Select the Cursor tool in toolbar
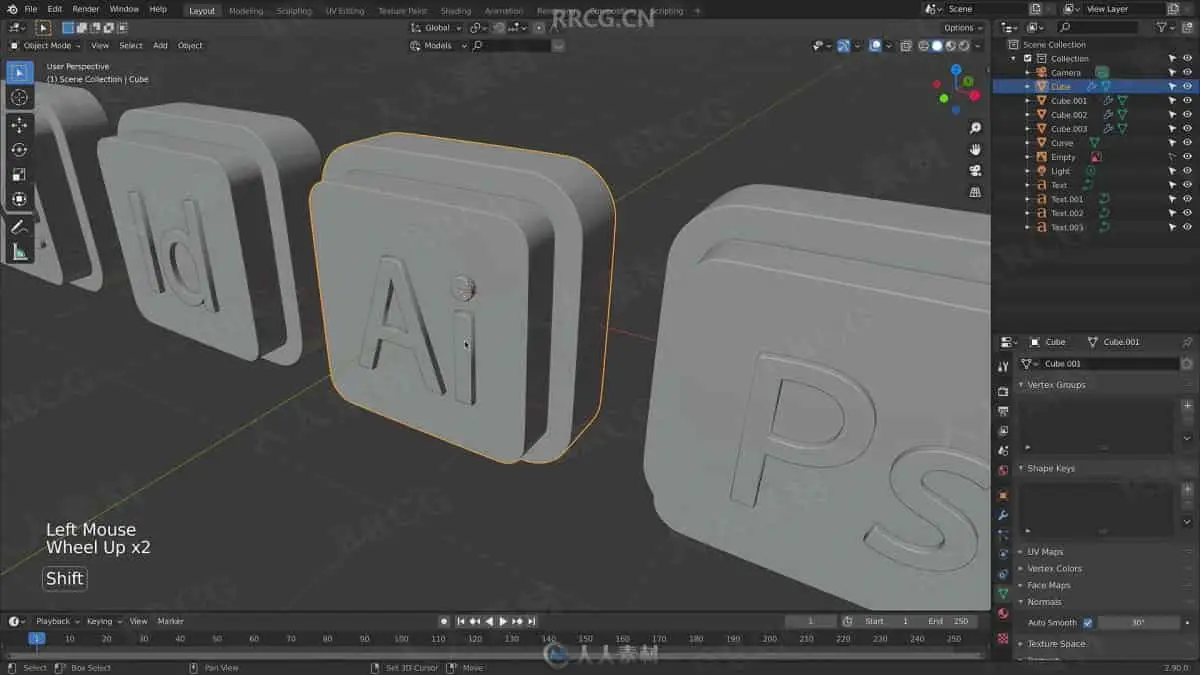Screen dimensions: 1200x675 [19, 97]
